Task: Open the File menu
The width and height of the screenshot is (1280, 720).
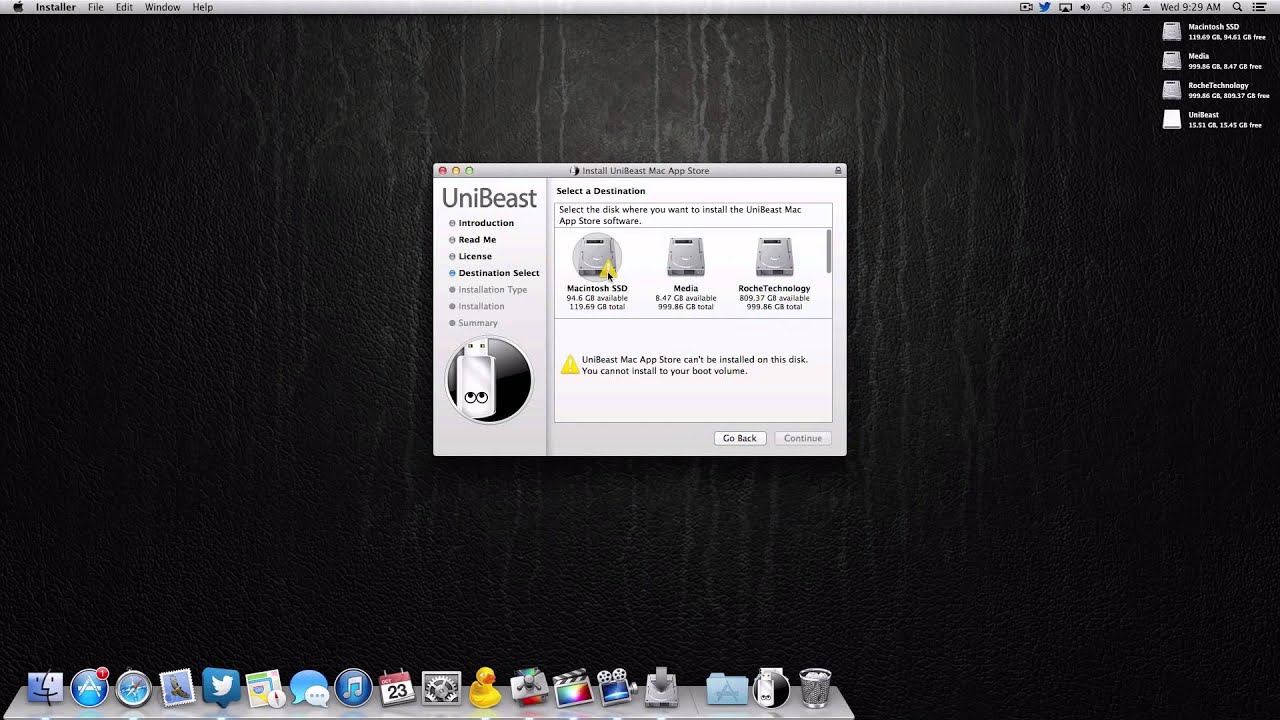Action: pos(96,7)
